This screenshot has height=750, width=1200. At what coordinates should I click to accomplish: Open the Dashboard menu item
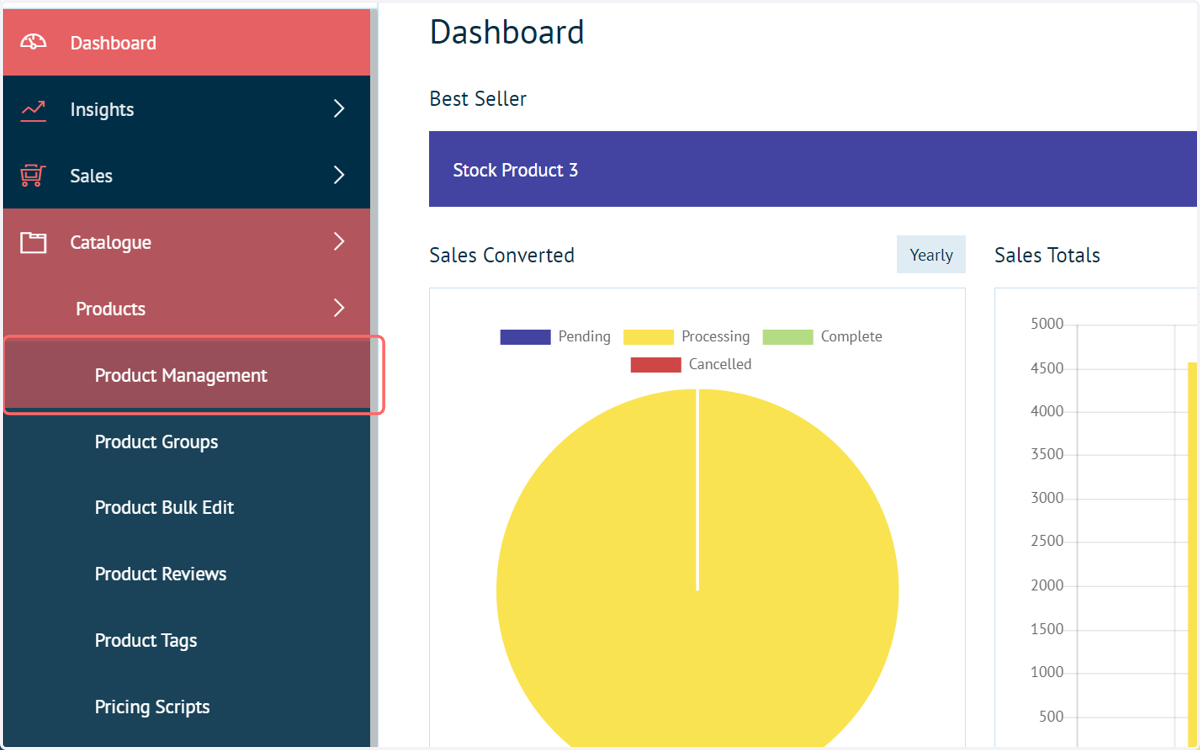pos(187,42)
